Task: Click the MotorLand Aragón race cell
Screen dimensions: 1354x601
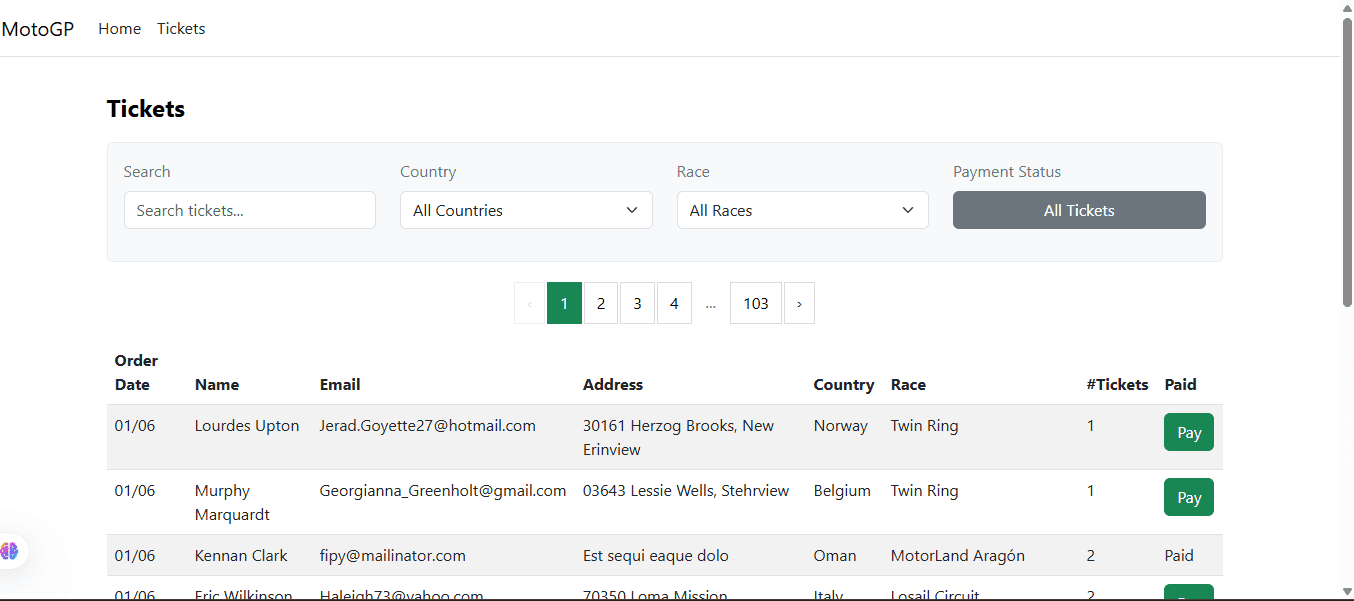Action: [x=958, y=555]
